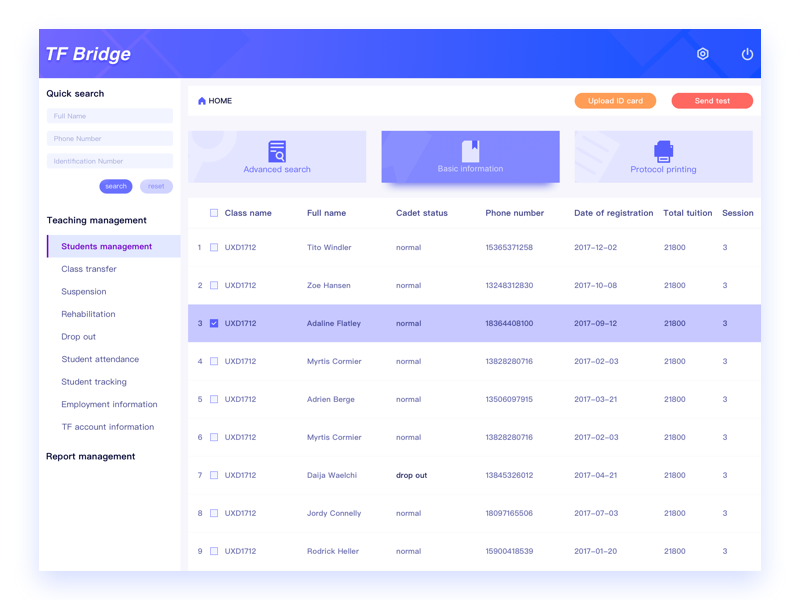Click the bookmark icon in Basic information
Viewport: 800px width, 600px height.
pos(470,149)
